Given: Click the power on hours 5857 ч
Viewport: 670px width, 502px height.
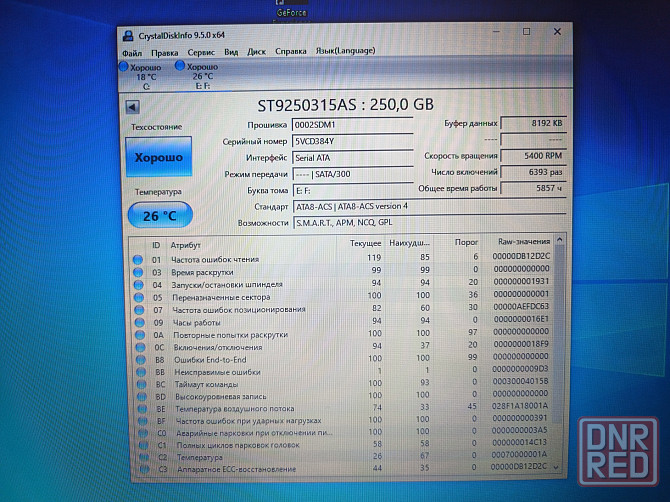Looking at the screenshot, I should point(534,188).
